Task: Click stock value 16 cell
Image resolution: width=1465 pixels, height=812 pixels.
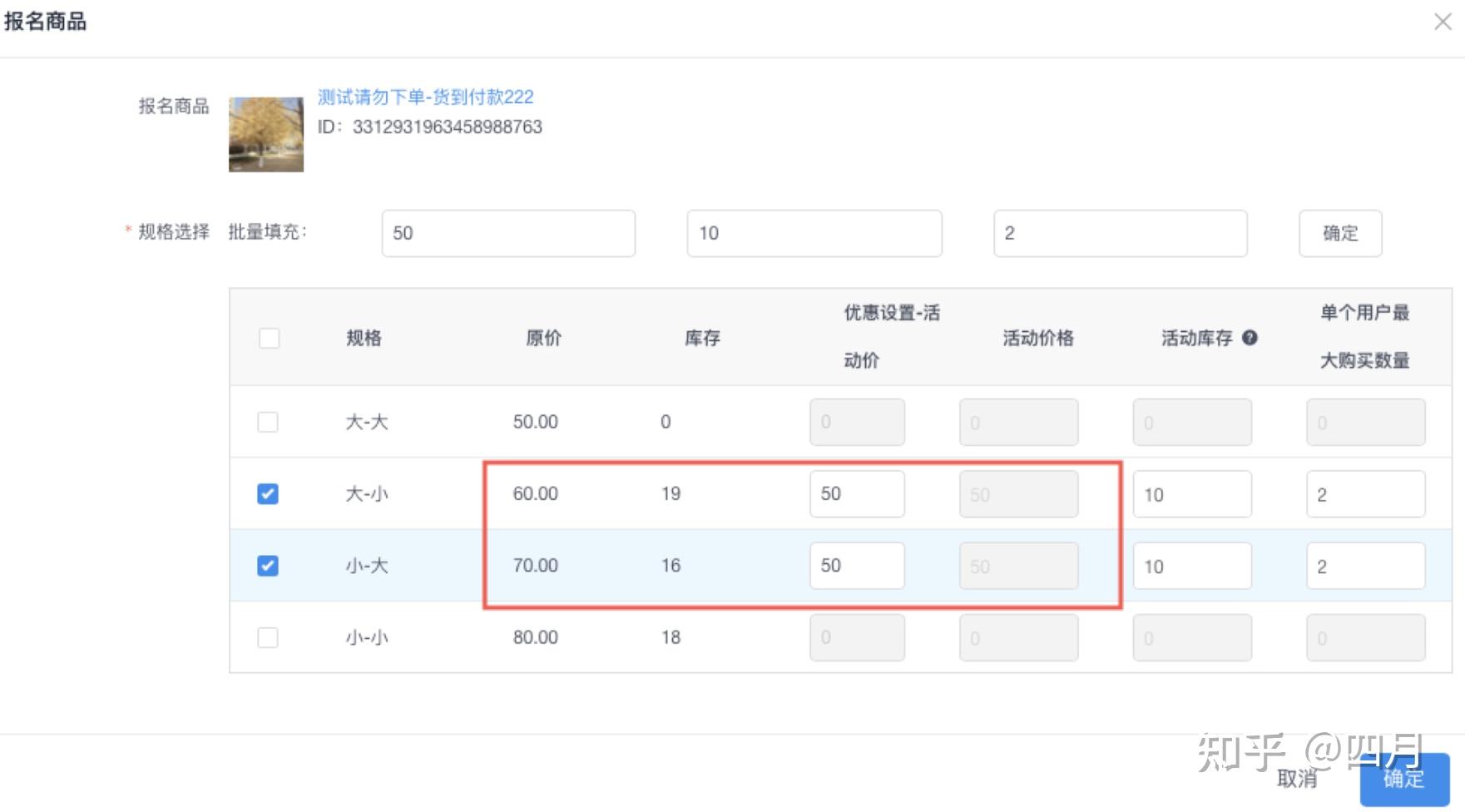Action: pos(671,566)
